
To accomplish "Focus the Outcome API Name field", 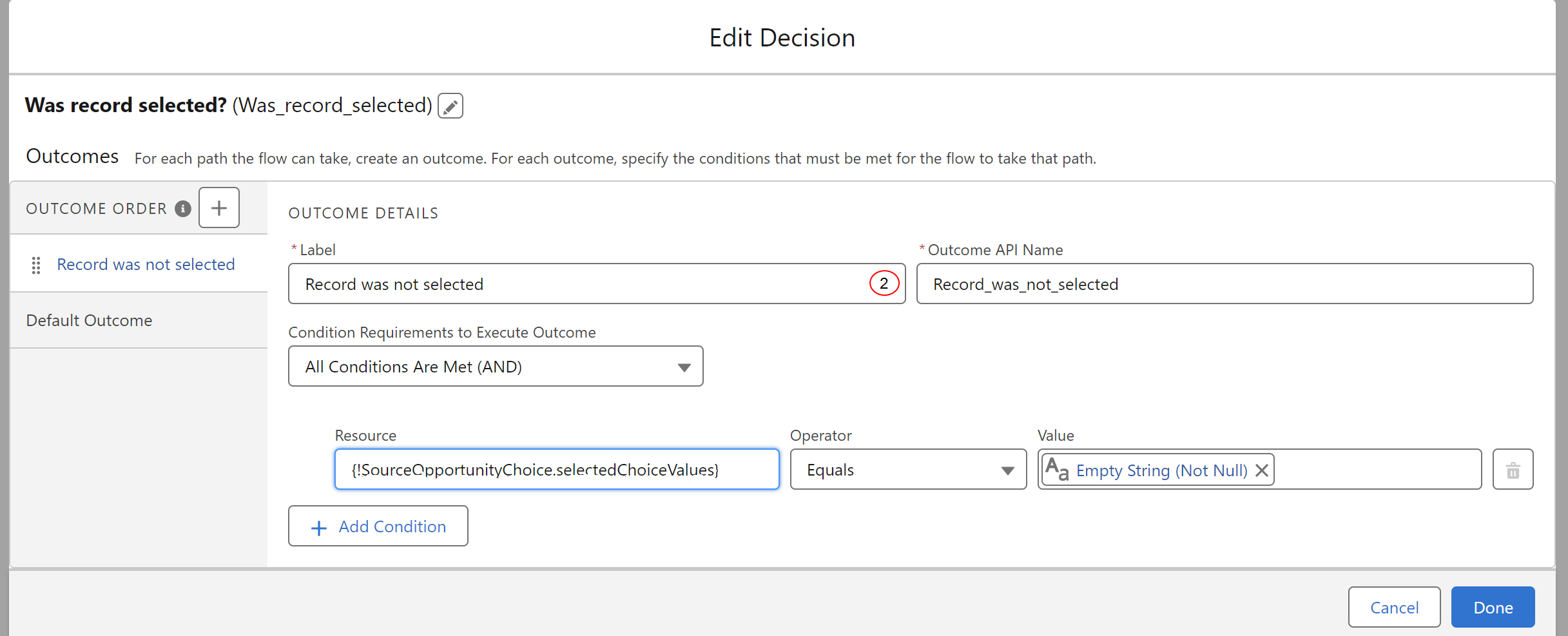I will click(x=1224, y=284).
